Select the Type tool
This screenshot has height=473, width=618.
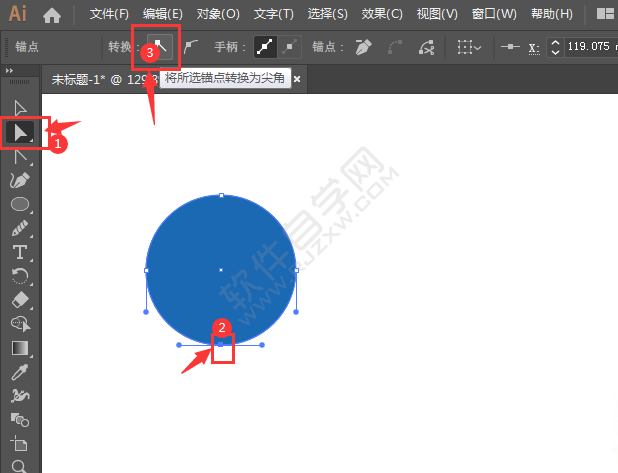[19, 252]
